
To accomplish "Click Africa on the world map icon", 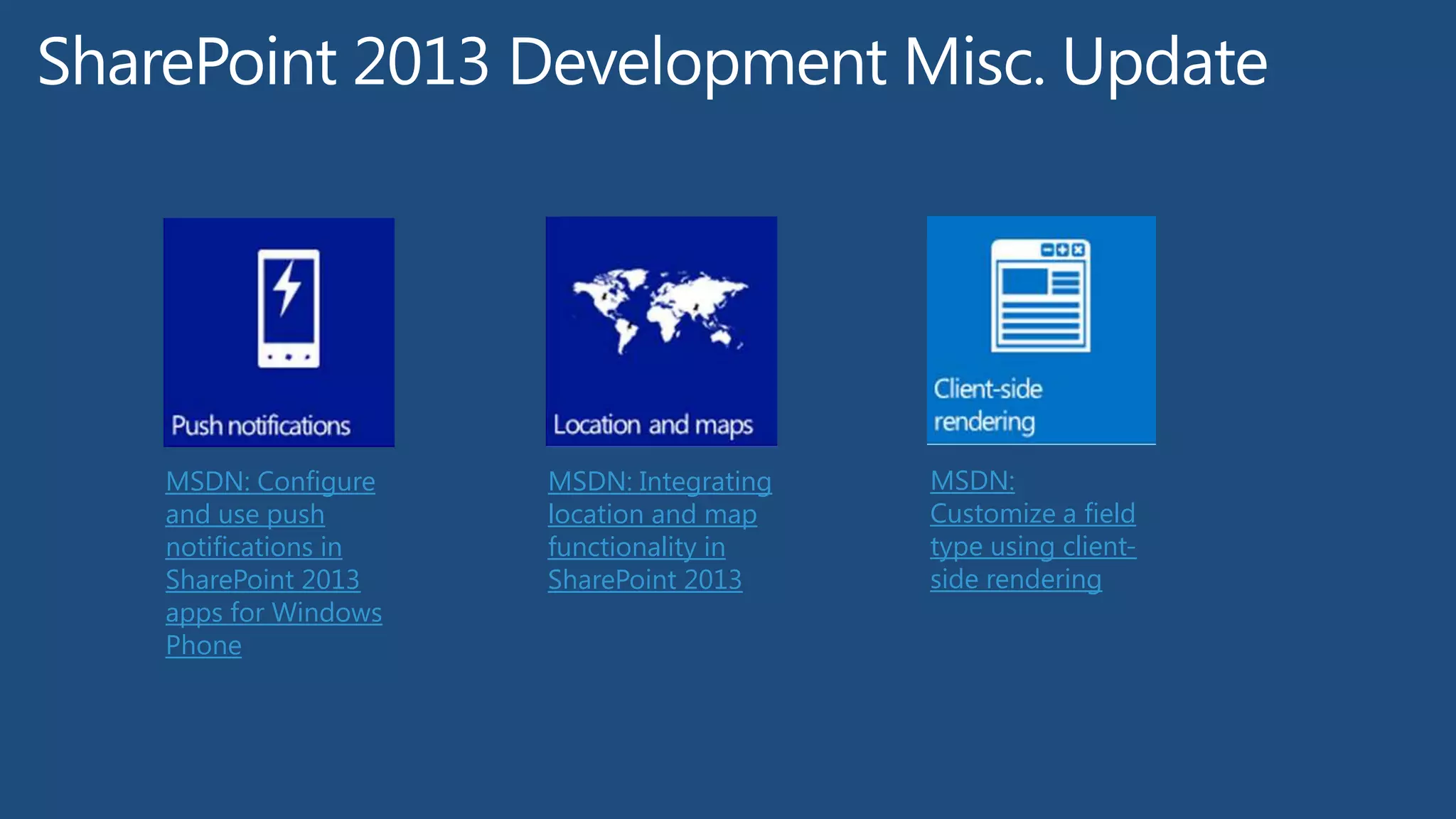I will coord(664,320).
